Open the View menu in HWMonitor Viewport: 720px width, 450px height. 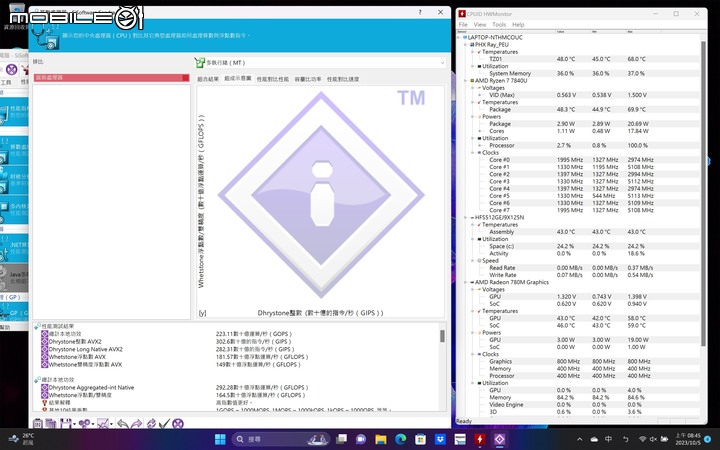tap(480, 24)
